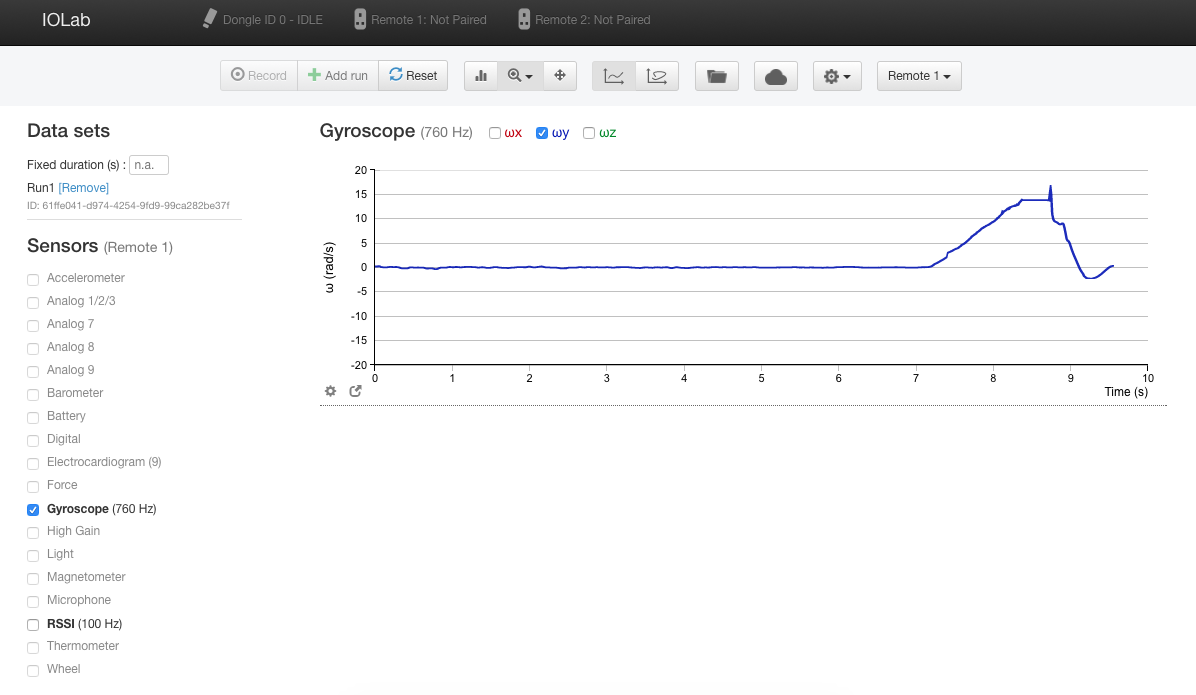Click the gyroscope peak on the plot
Screen dimensions: 1196x695
coord(1050,186)
